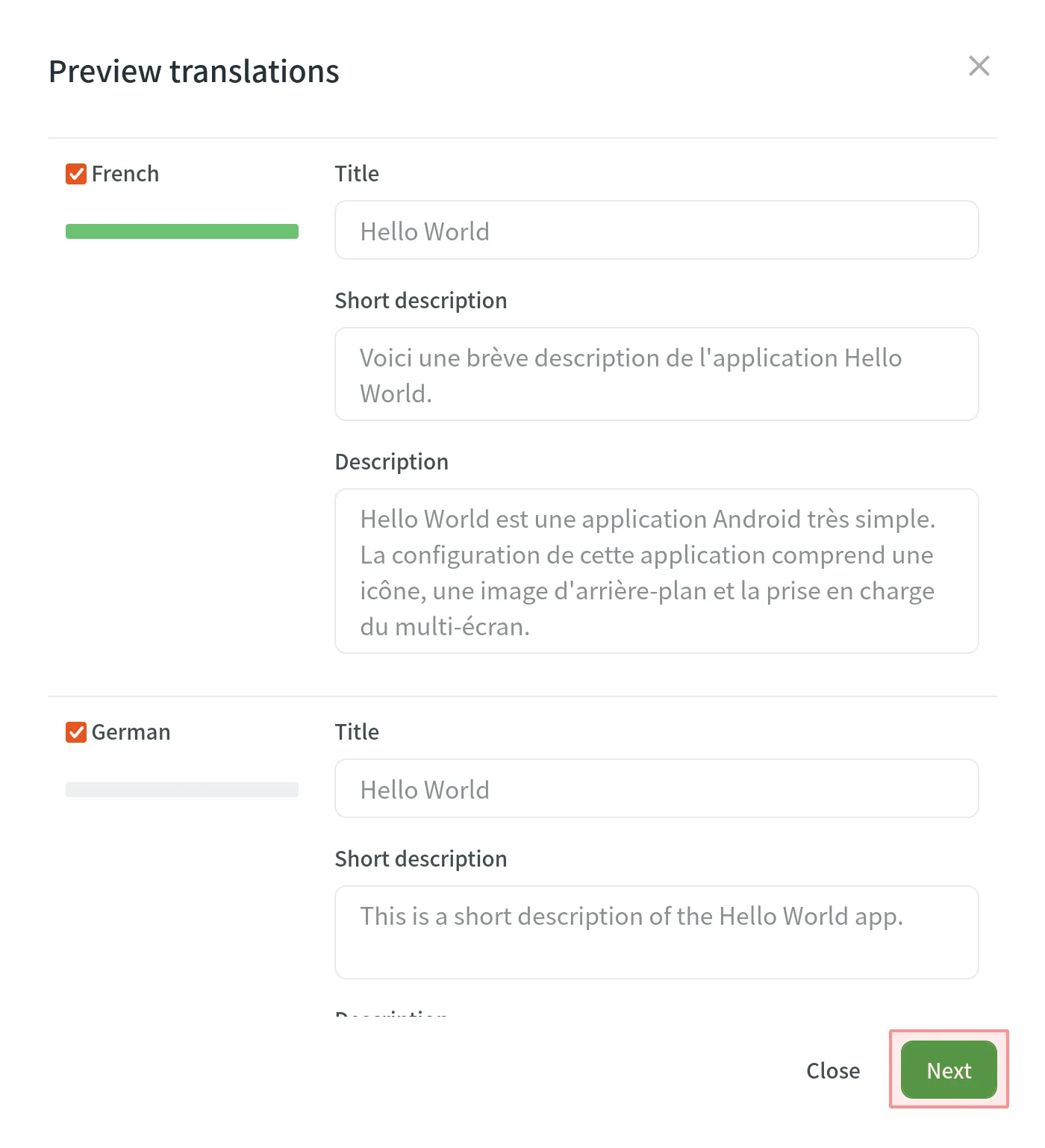Click the gray German progress bar
The height and width of the screenshot is (1148, 1045).
(x=181, y=789)
